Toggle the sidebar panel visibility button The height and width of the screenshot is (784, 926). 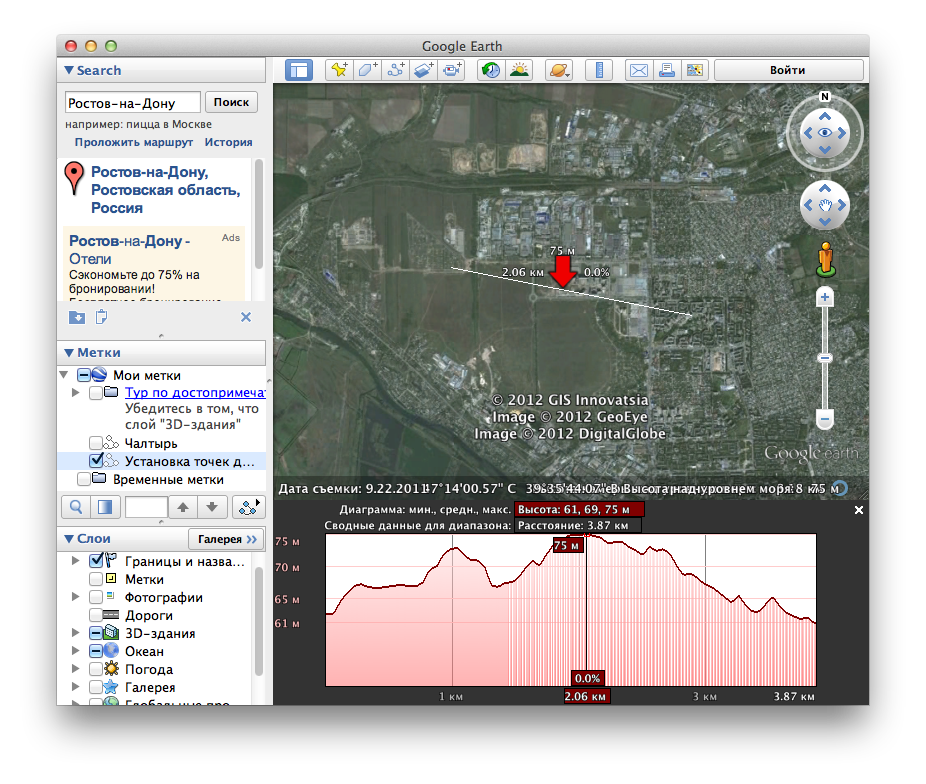coord(299,70)
